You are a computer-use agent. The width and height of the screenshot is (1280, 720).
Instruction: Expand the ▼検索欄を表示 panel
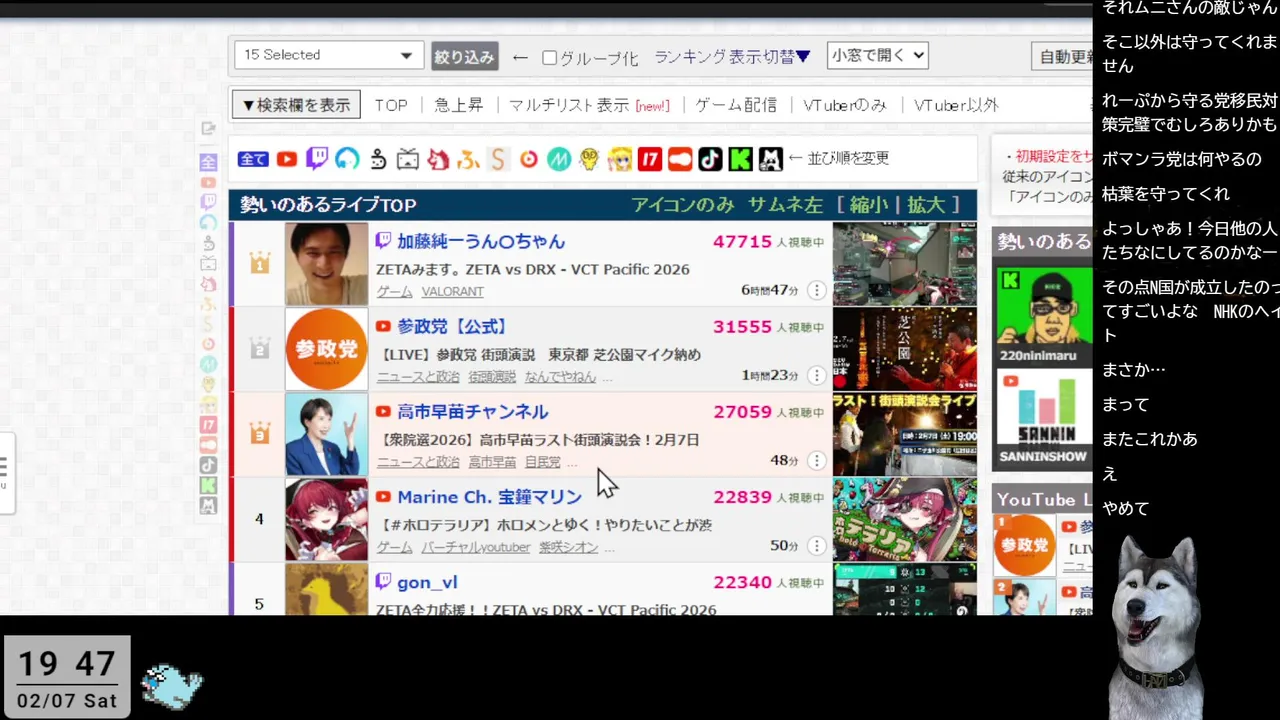[x=296, y=105]
